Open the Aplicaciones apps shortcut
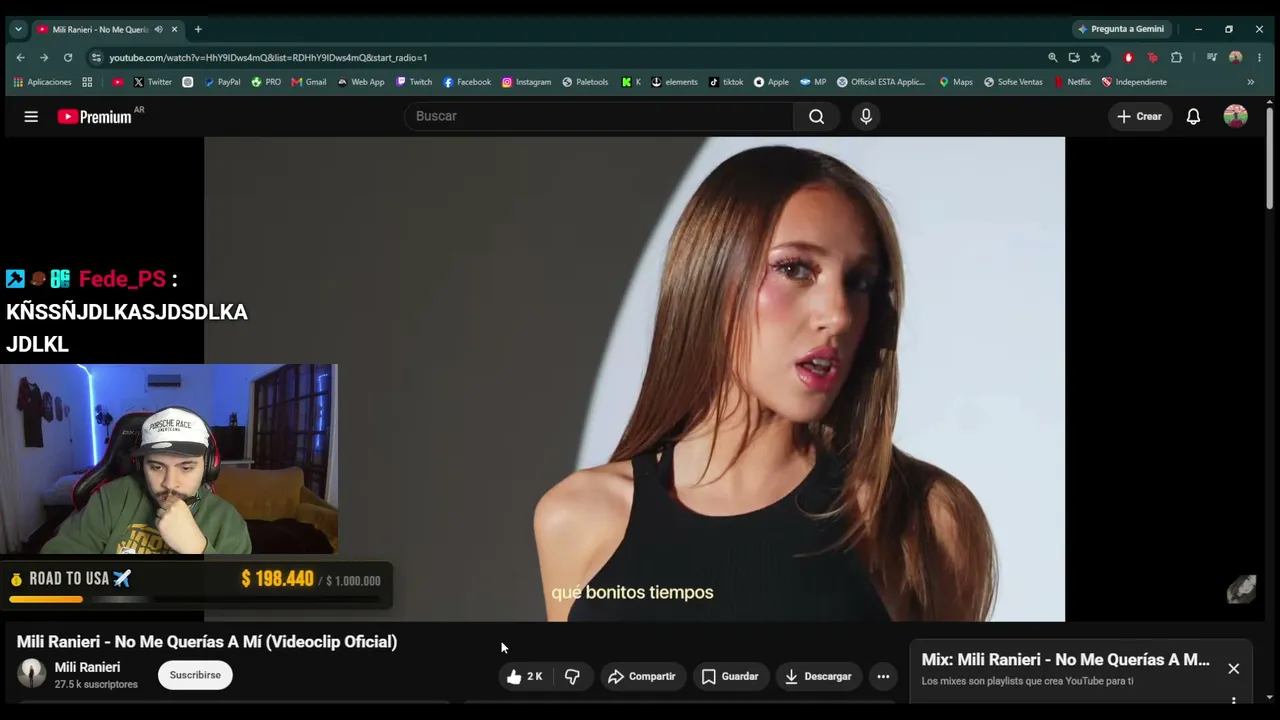The image size is (1280, 720). pos(42,82)
